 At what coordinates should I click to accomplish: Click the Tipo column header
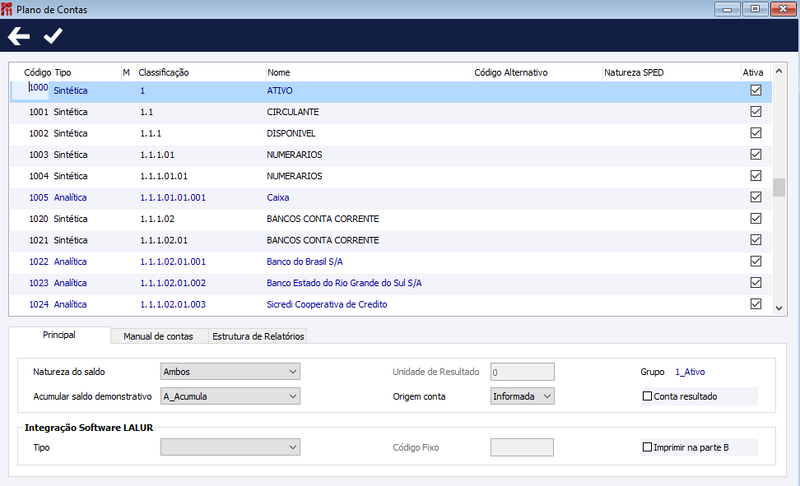pos(63,72)
